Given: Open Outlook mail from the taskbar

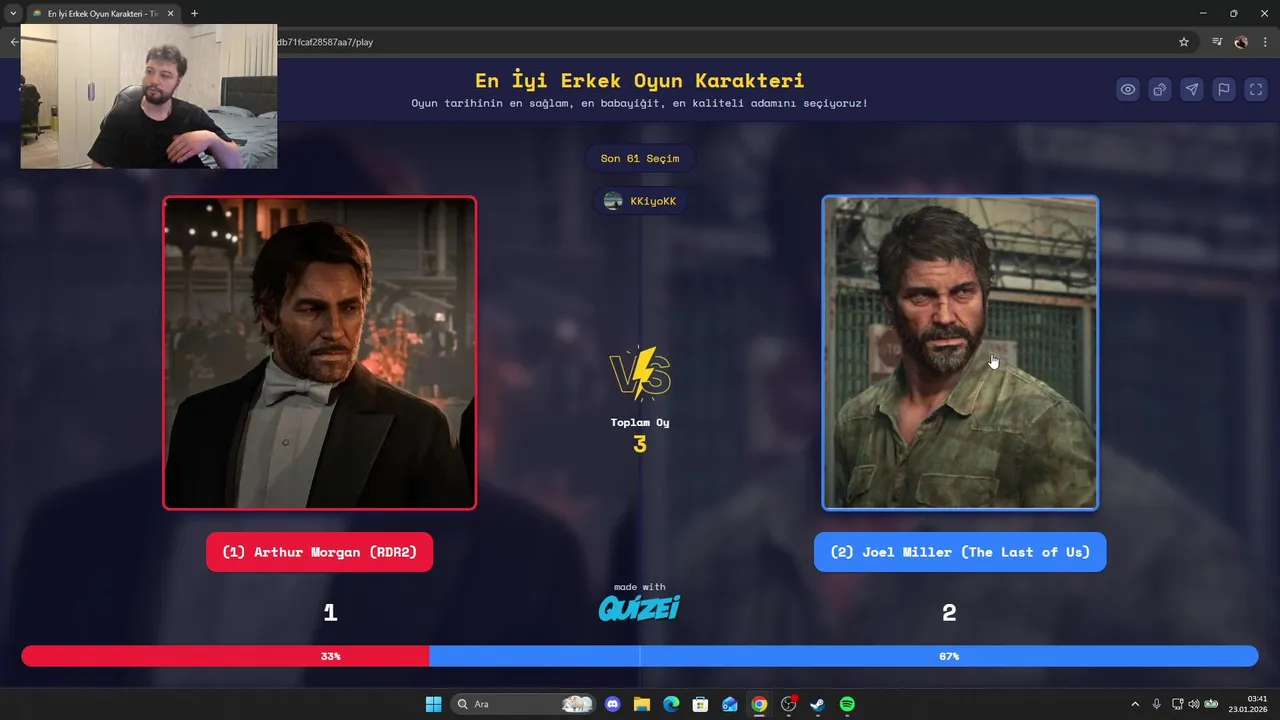Looking at the screenshot, I should pyautogui.click(x=730, y=704).
